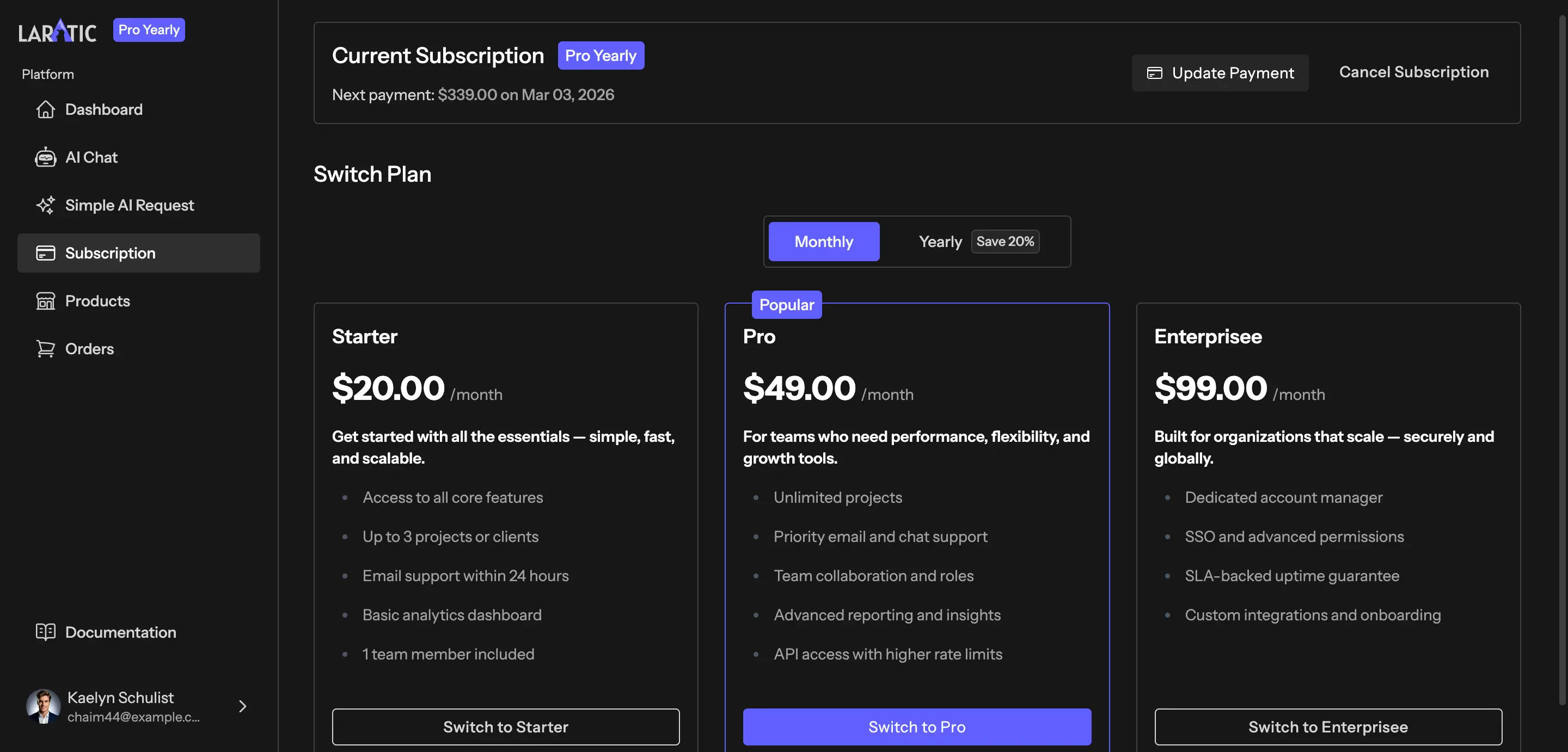Click the Save 20% badge
This screenshot has width=1568, height=752.
pos(1005,242)
